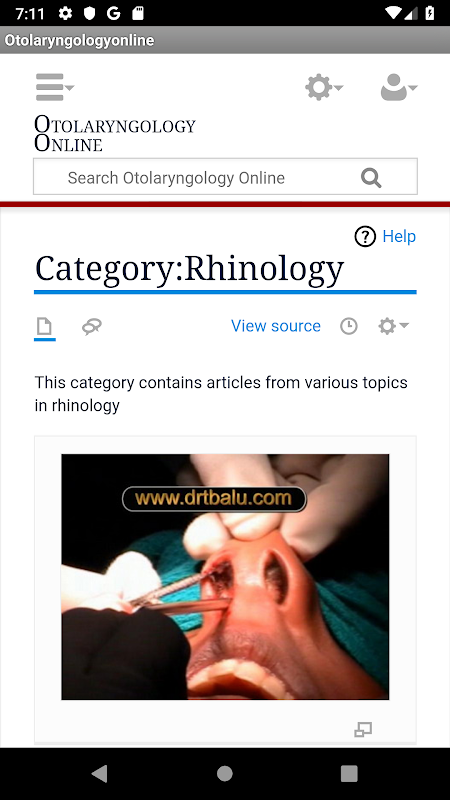Click the question mark help icon
Image resolution: width=450 pixels, height=800 pixels.
coord(365,237)
